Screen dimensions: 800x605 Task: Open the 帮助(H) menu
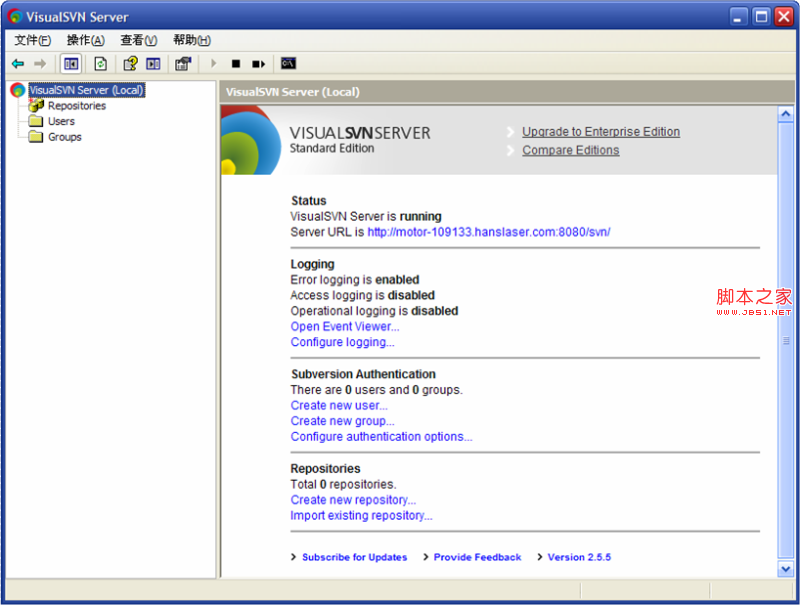pyautogui.click(x=192, y=40)
